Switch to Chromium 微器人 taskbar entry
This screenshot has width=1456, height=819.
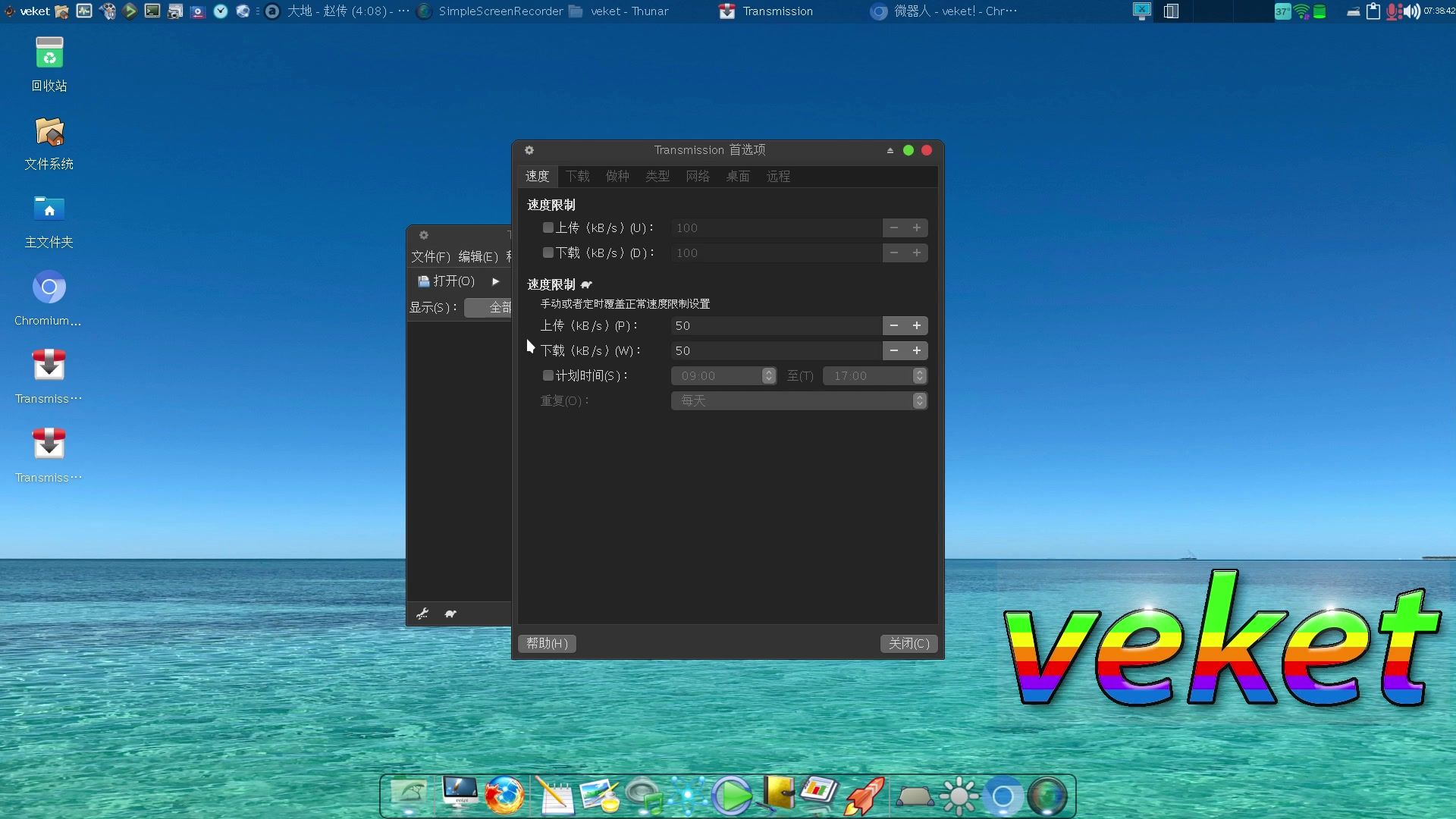(944, 11)
